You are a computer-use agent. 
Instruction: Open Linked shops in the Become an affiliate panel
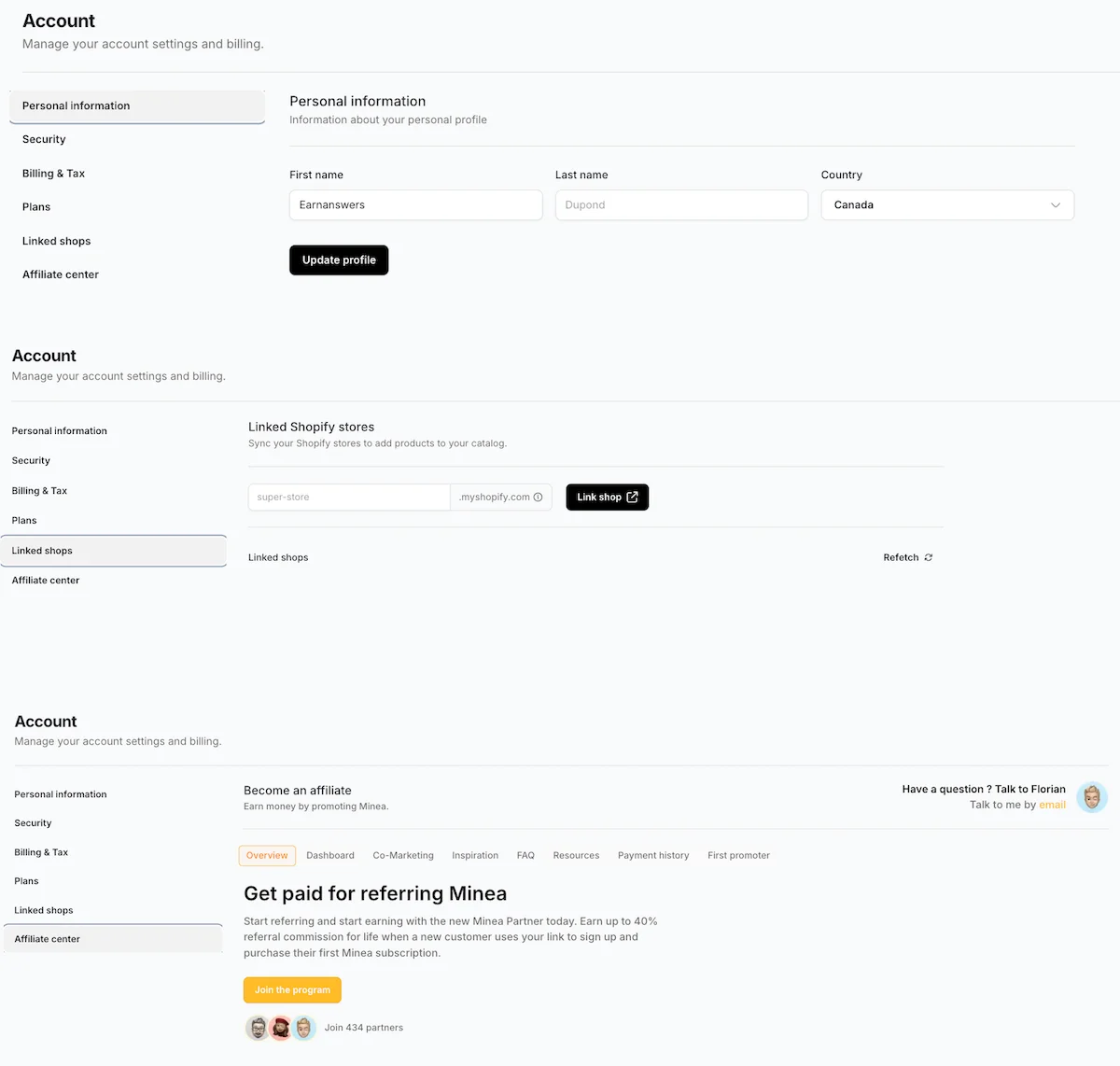pyautogui.click(x=43, y=910)
